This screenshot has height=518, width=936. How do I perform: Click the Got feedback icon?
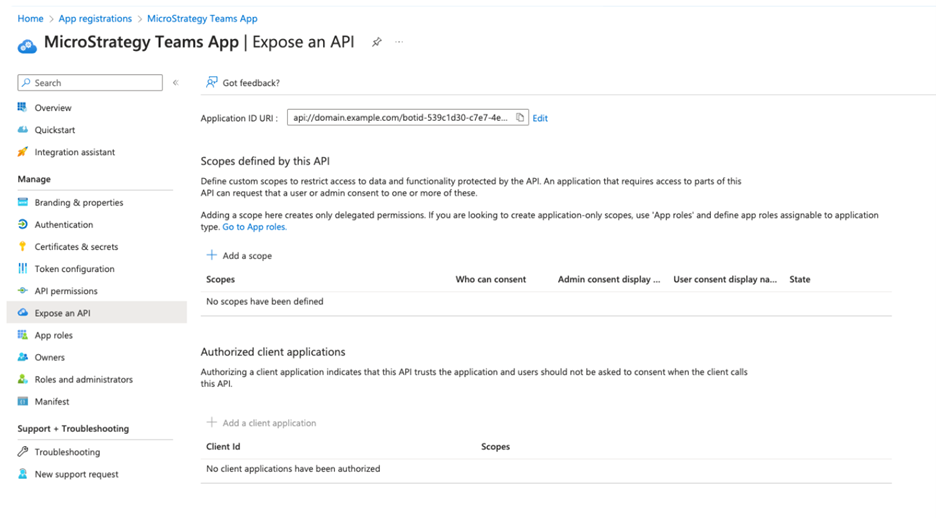coord(212,83)
